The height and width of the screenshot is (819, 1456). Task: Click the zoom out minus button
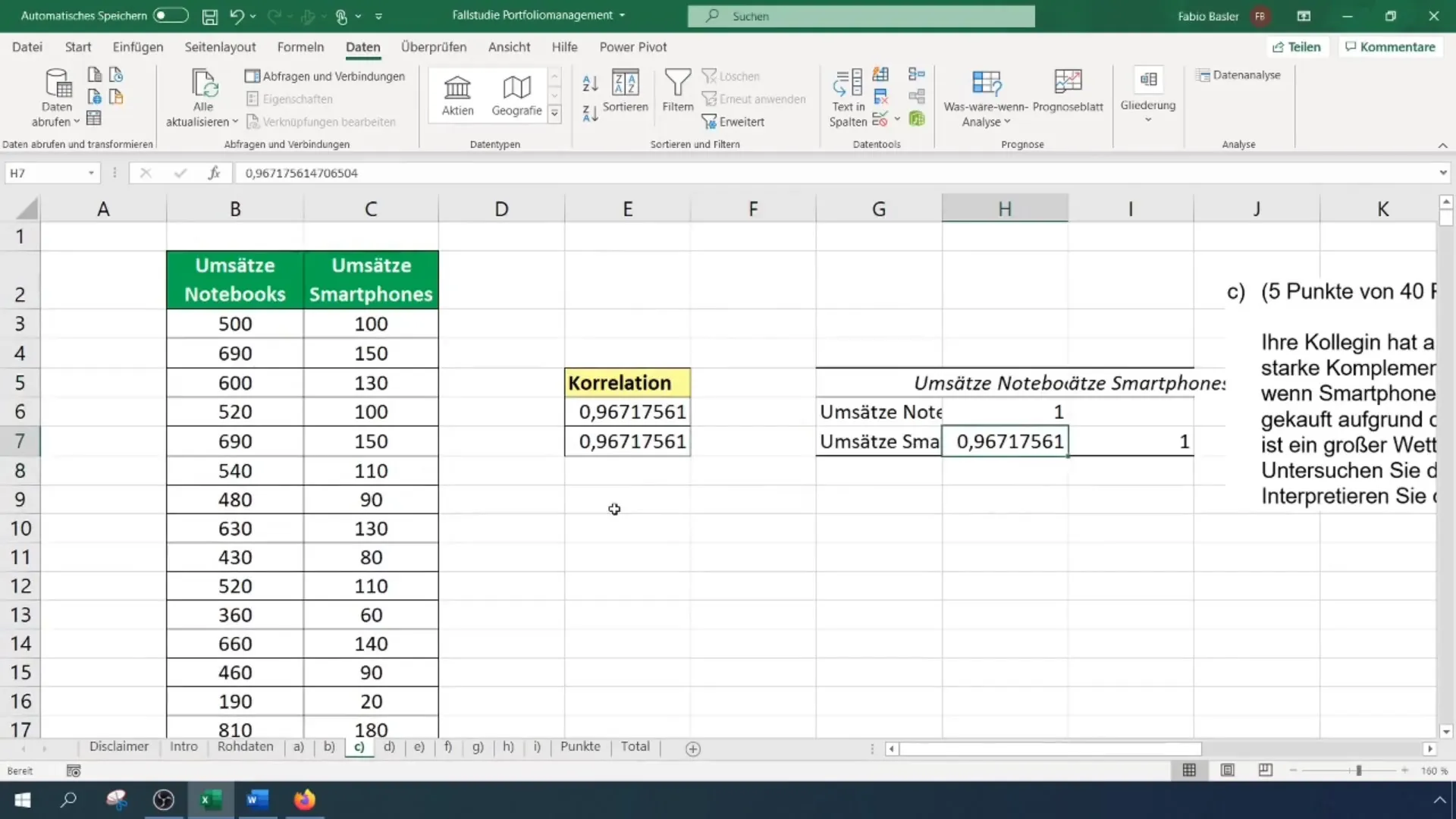coord(1293,770)
